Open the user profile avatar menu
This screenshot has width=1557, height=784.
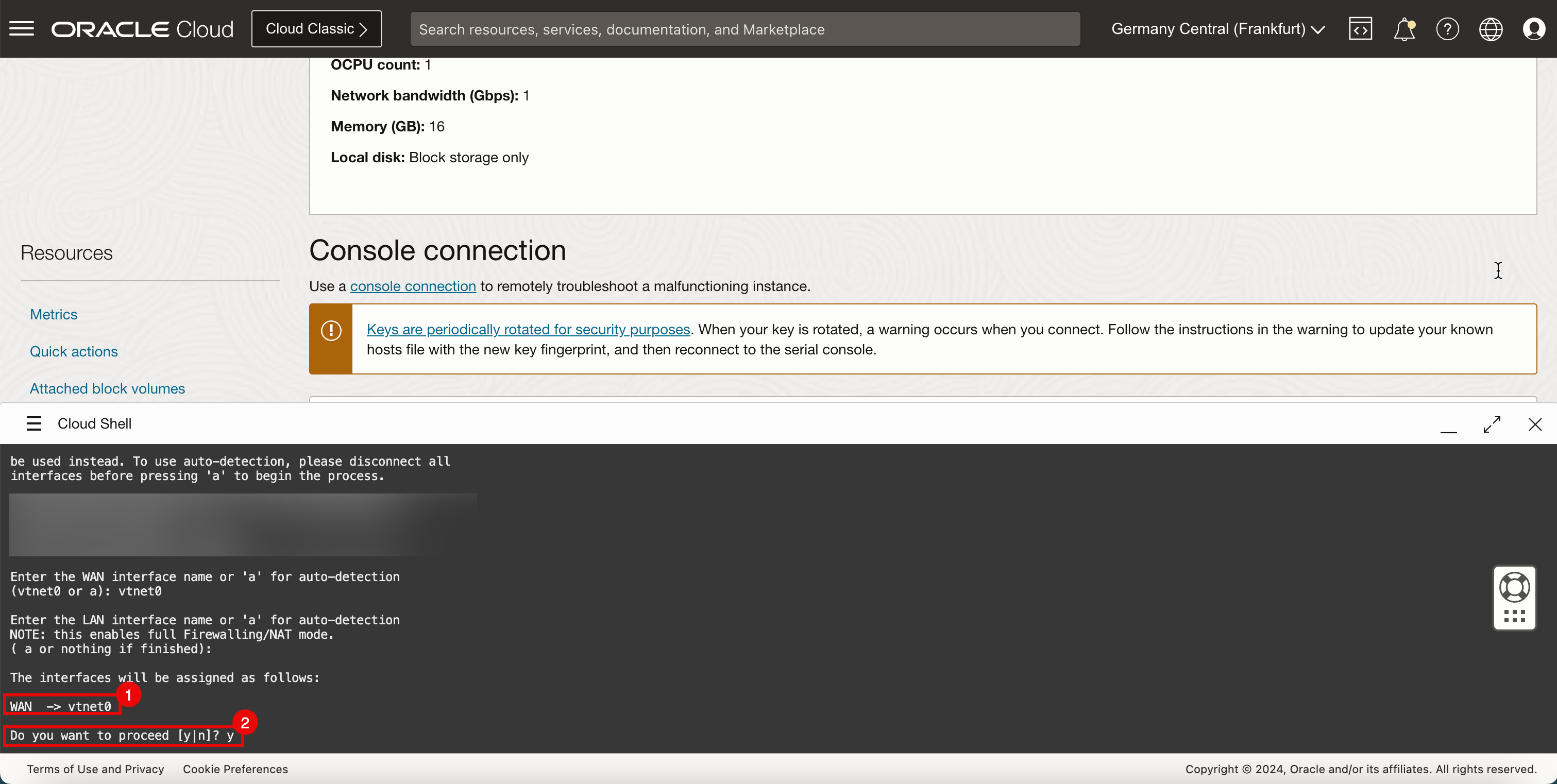tap(1534, 28)
